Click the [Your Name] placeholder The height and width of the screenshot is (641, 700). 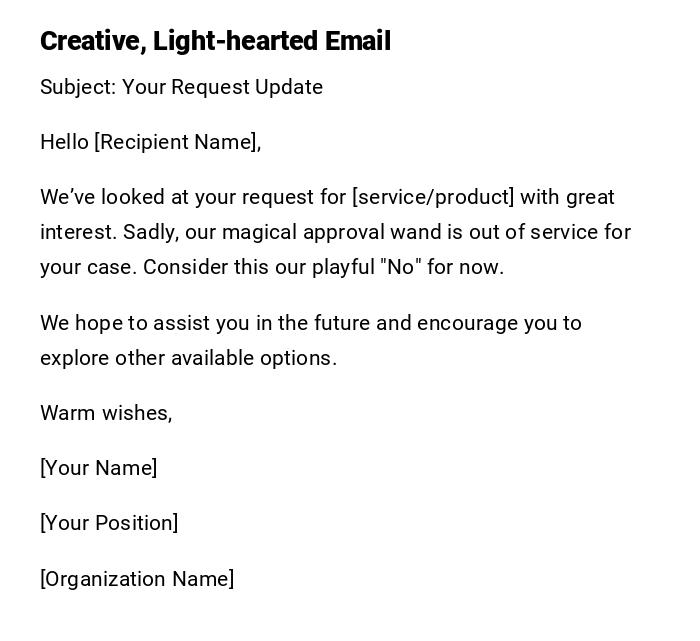98,468
